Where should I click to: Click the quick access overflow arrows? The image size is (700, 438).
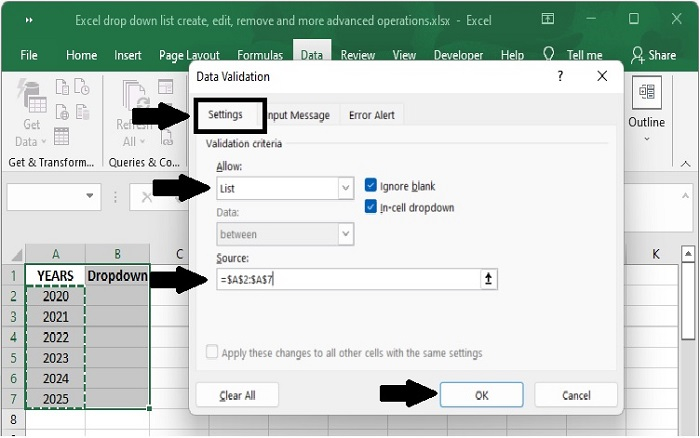pos(29,20)
